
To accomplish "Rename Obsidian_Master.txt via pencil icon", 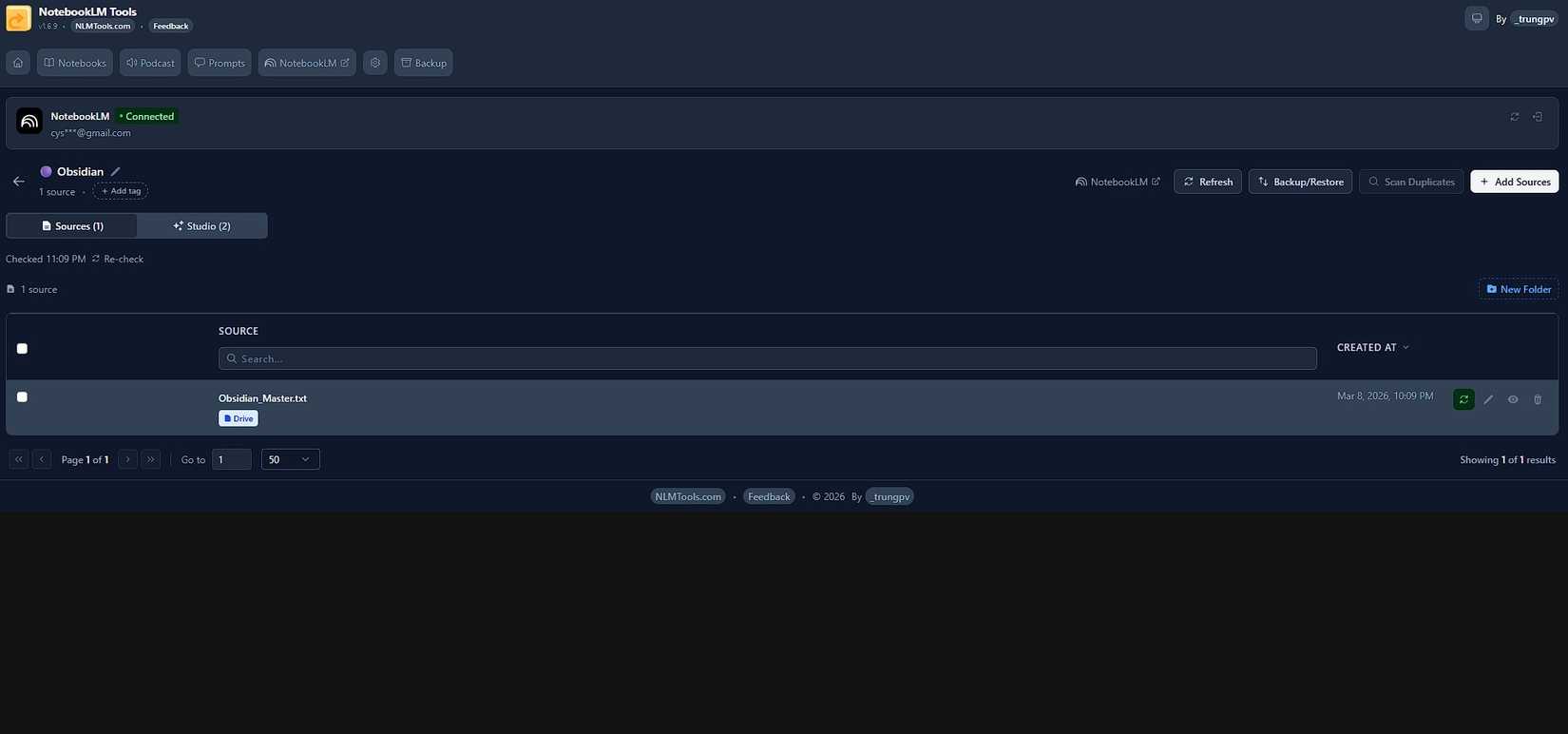I will click(1489, 399).
